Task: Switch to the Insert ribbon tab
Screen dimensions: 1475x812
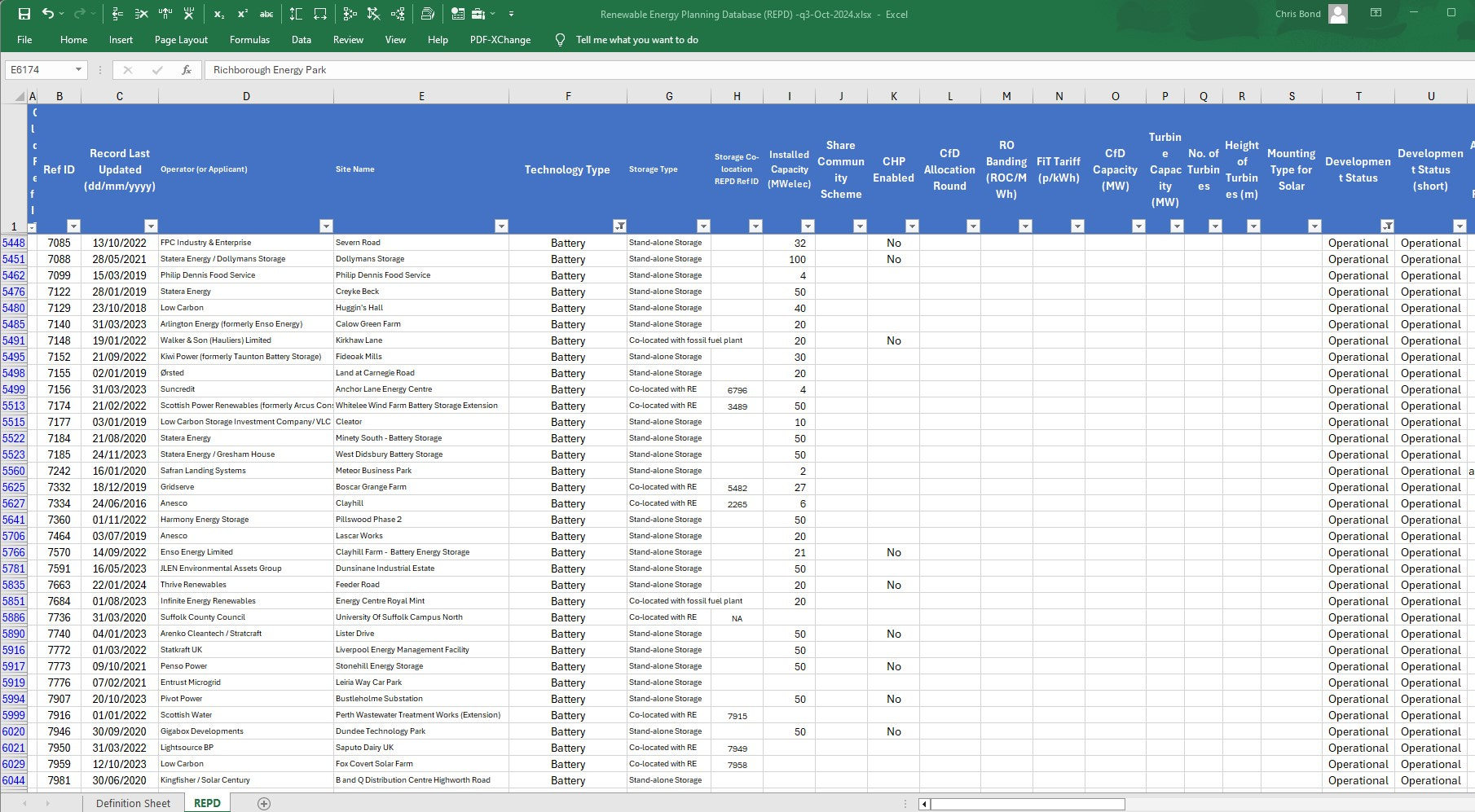Action: (121, 40)
